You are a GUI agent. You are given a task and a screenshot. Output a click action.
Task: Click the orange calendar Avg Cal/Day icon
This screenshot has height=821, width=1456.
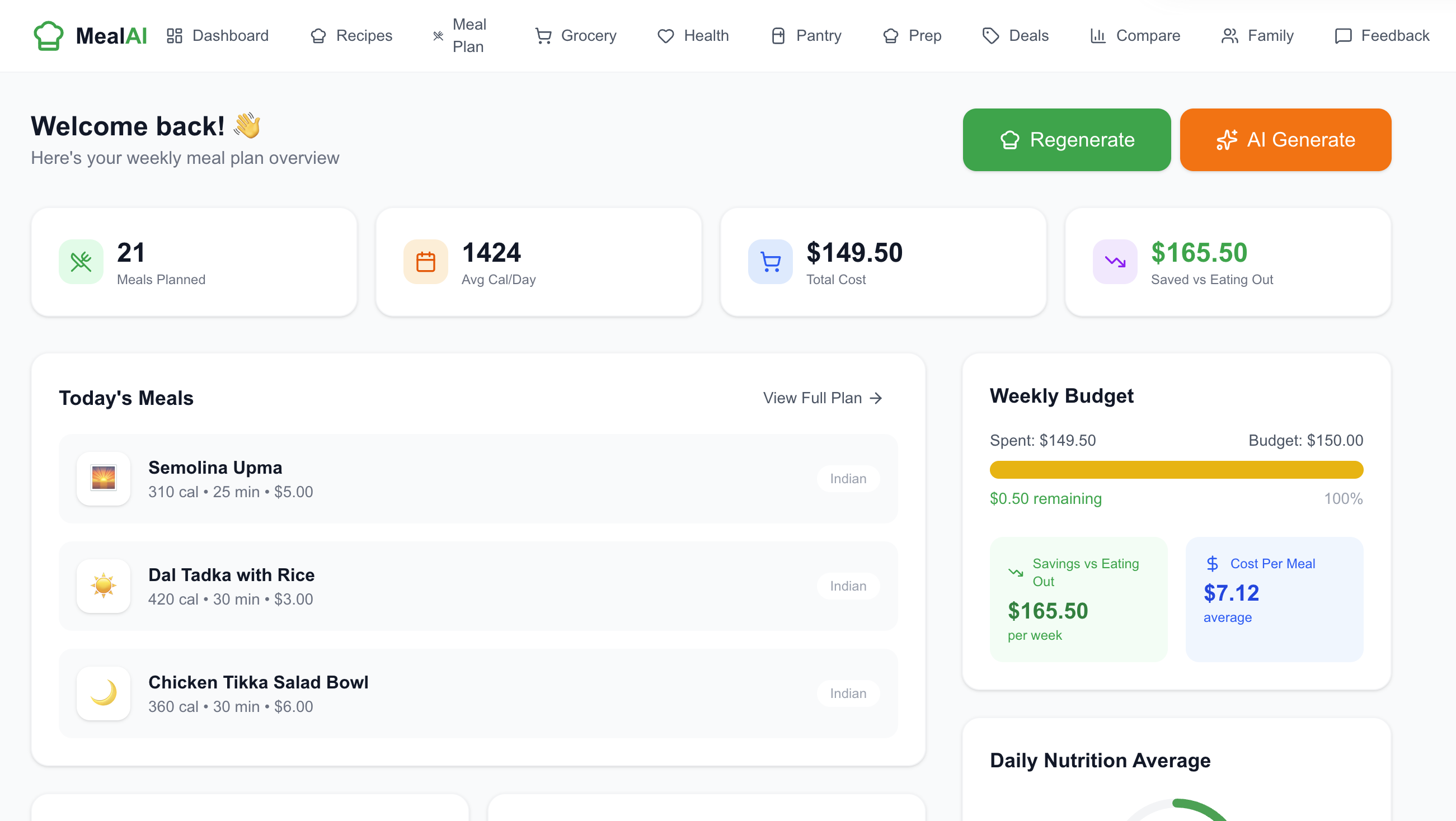(425, 262)
